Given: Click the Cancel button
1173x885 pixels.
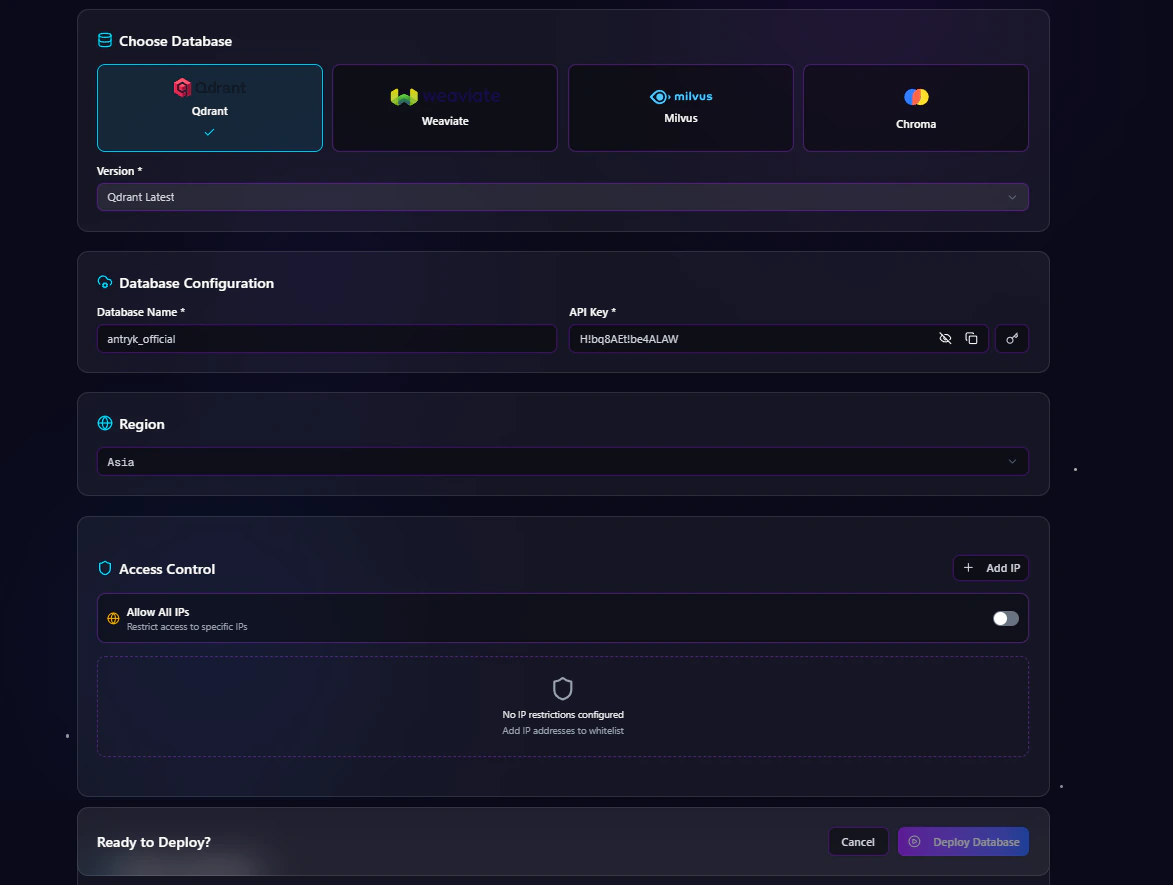Looking at the screenshot, I should pyautogui.click(x=858, y=842).
